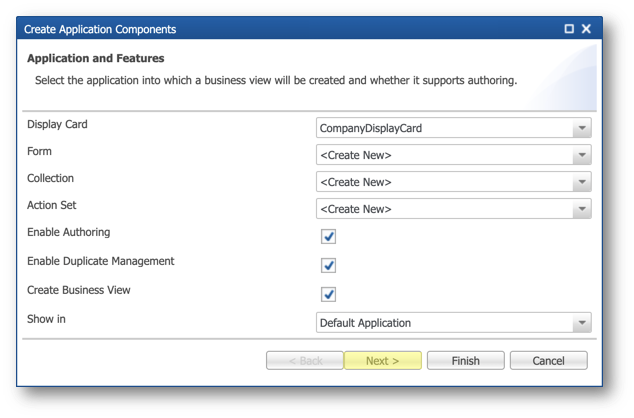Cancel the wizard dialog
This screenshot has height=418, width=634.
(x=549, y=360)
